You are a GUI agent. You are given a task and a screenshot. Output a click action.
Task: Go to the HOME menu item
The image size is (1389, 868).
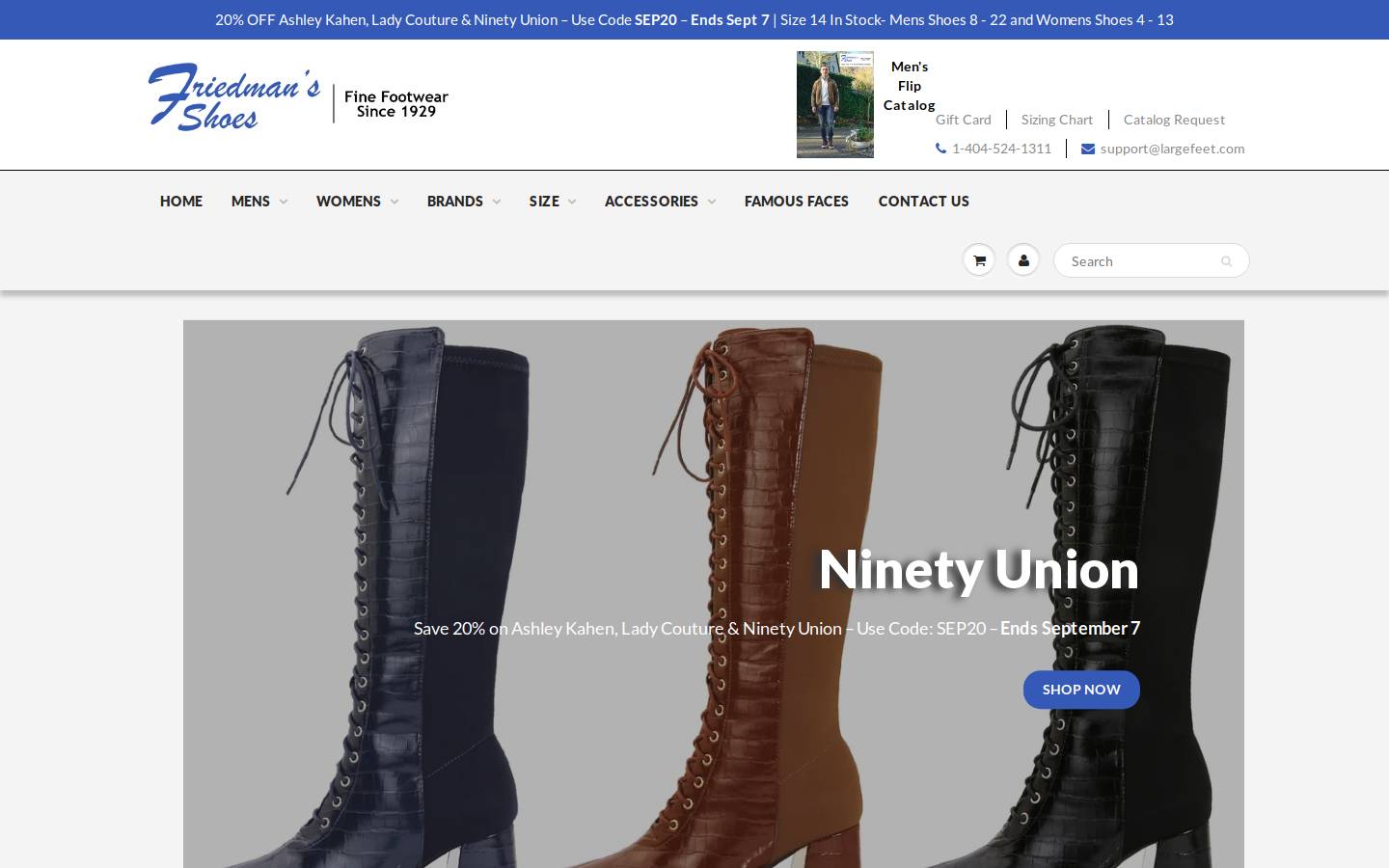181,201
